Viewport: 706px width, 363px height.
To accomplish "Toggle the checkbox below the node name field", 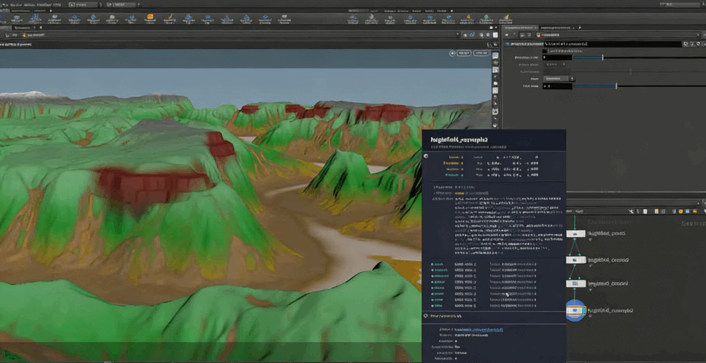I will coord(545,51).
